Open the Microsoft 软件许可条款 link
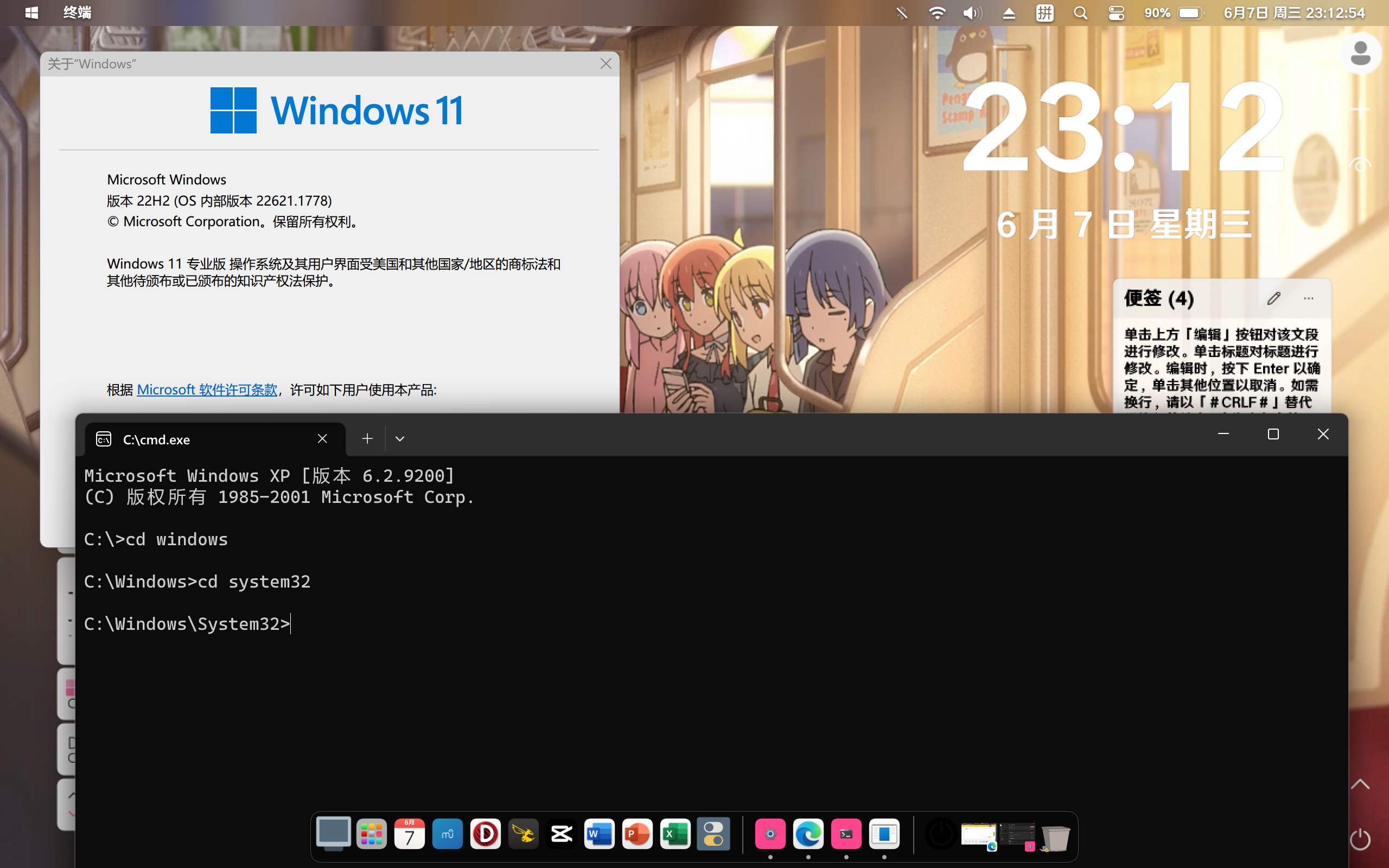 [207, 390]
